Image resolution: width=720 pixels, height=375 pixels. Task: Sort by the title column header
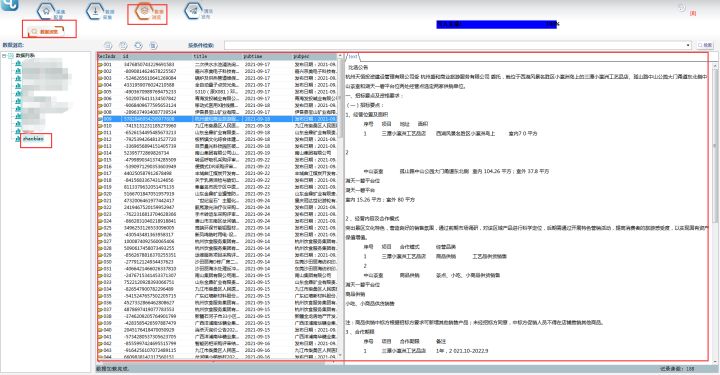pyautogui.click(x=217, y=56)
